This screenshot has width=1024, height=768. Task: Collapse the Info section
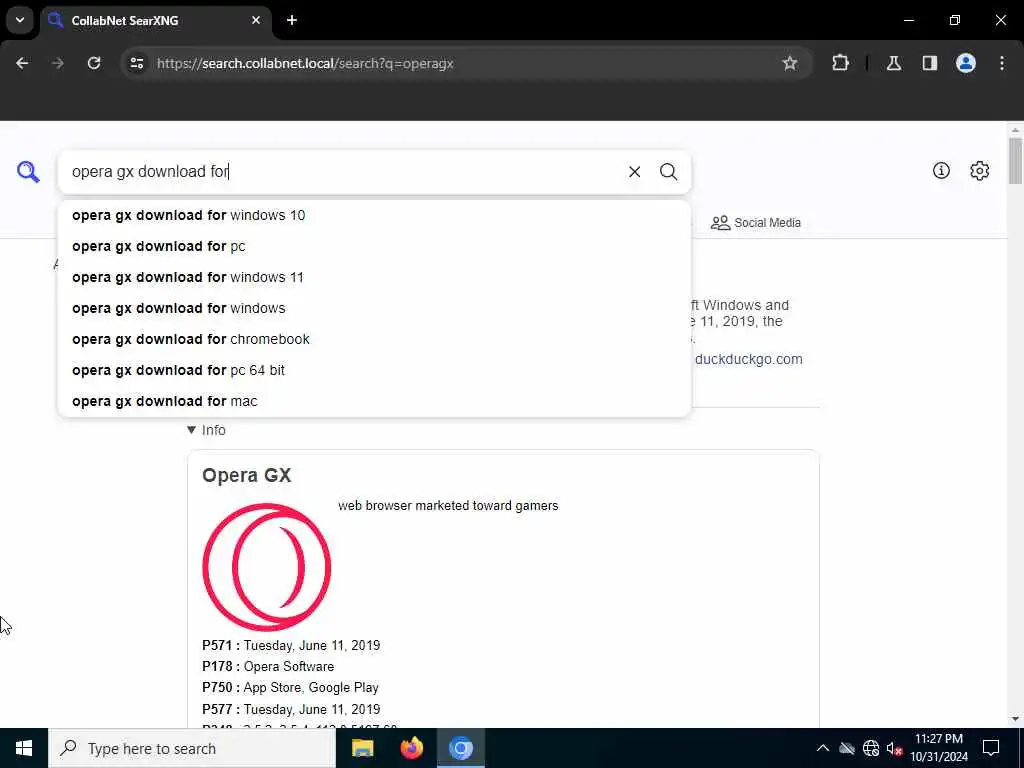point(206,430)
